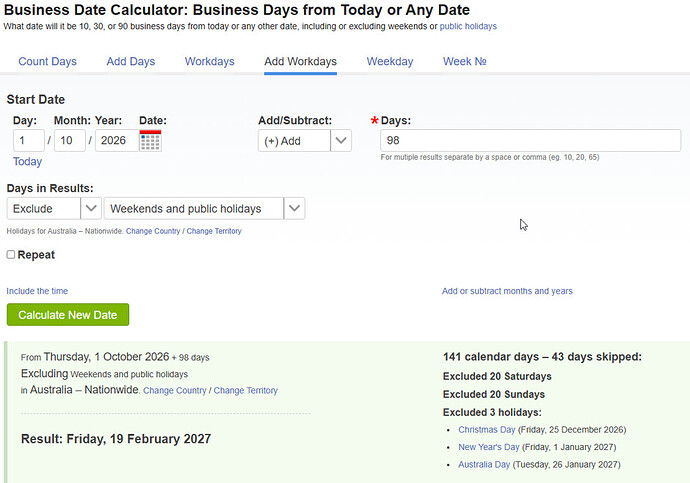This screenshot has height=483, width=690.
Task: Open the Add/Subtract dropdown arrow
Action: click(341, 141)
